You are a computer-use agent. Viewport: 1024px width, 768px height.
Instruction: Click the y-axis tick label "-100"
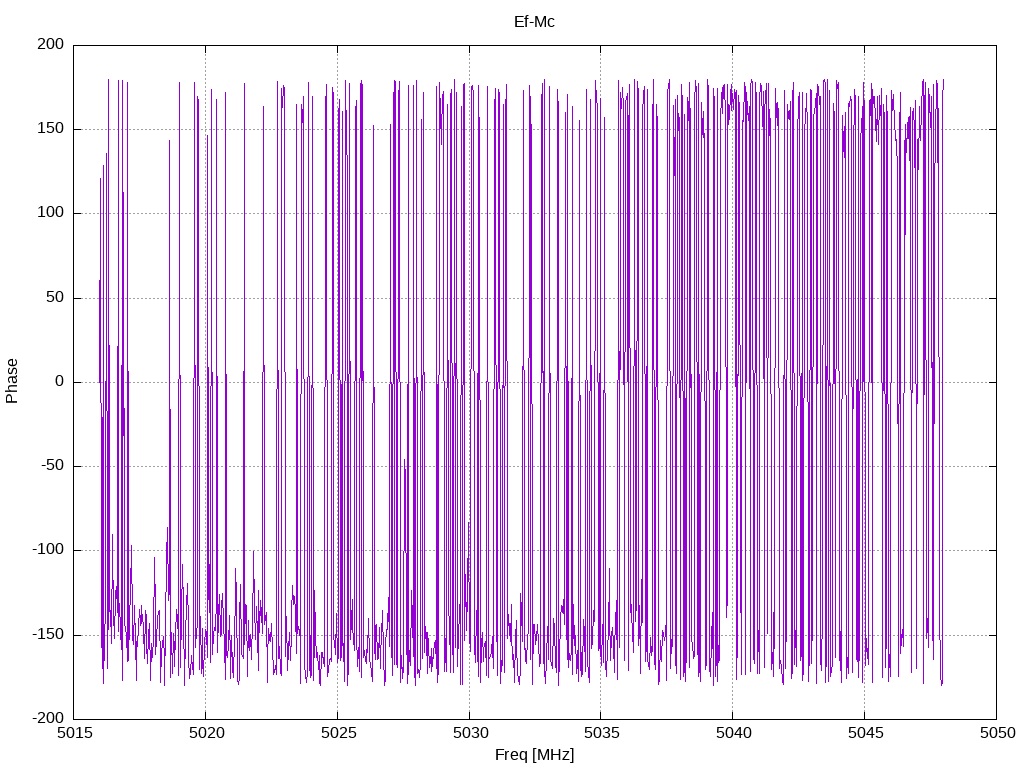click(48, 550)
